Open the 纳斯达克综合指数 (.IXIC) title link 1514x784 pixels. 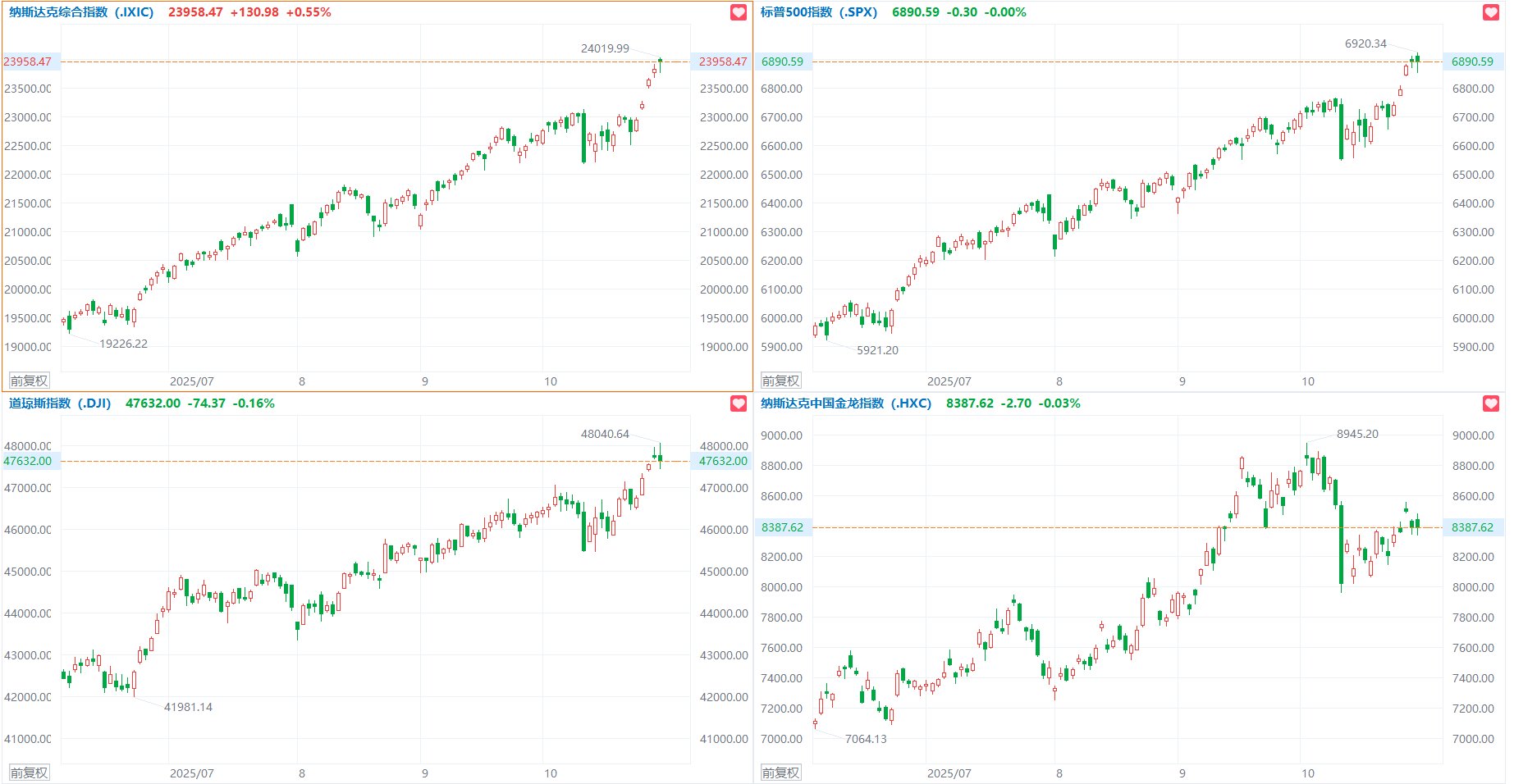coord(81,12)
